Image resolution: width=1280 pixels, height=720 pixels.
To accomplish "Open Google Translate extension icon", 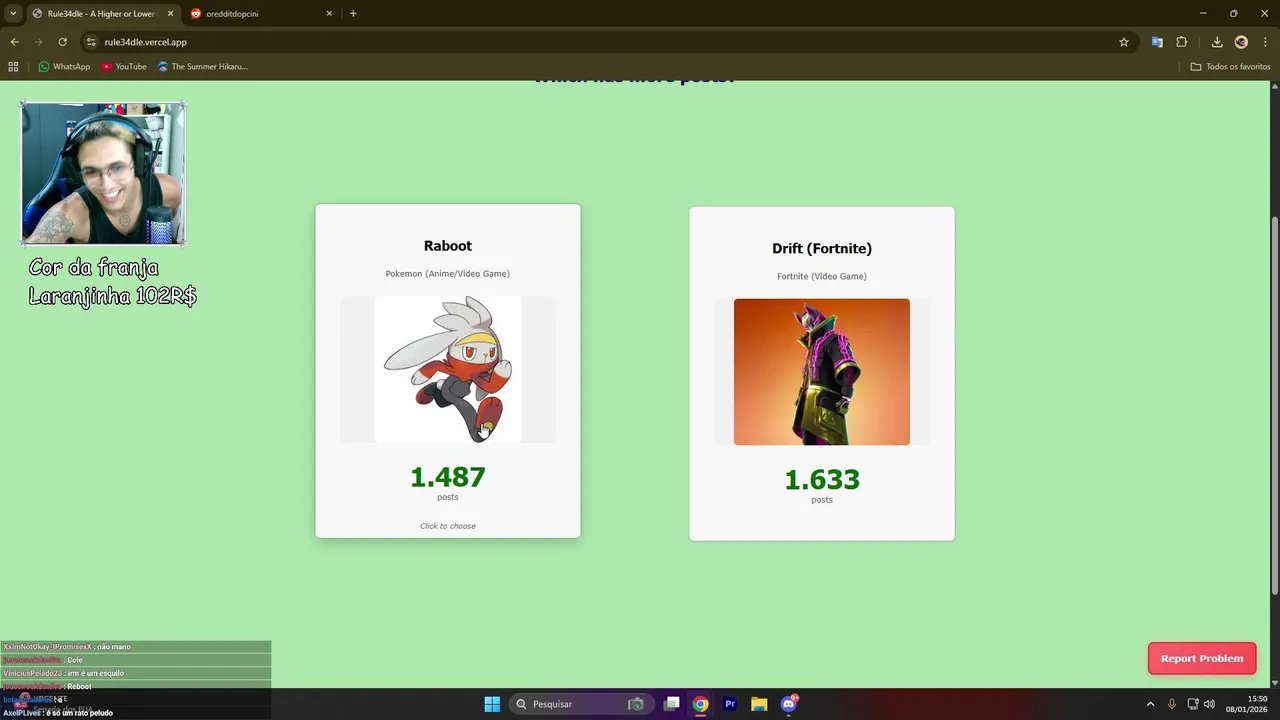I will pos(1157,42).
